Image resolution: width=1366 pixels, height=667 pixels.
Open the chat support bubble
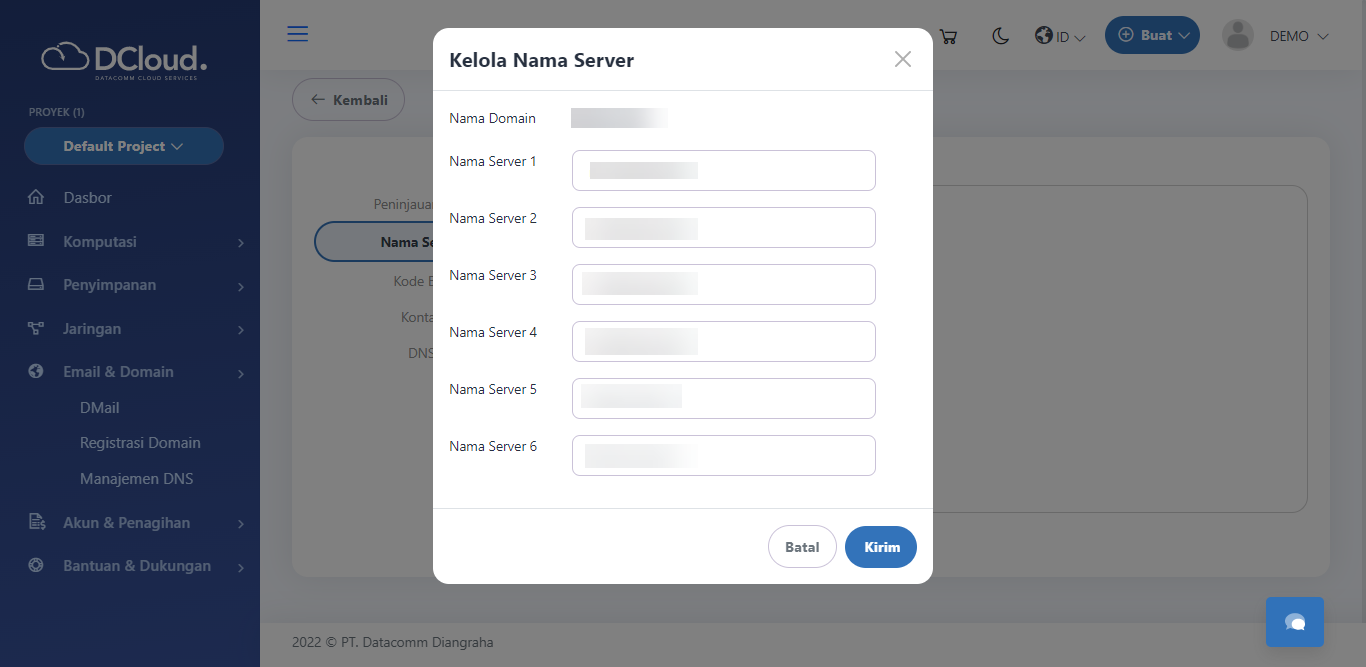click(x=1294, y=621)
